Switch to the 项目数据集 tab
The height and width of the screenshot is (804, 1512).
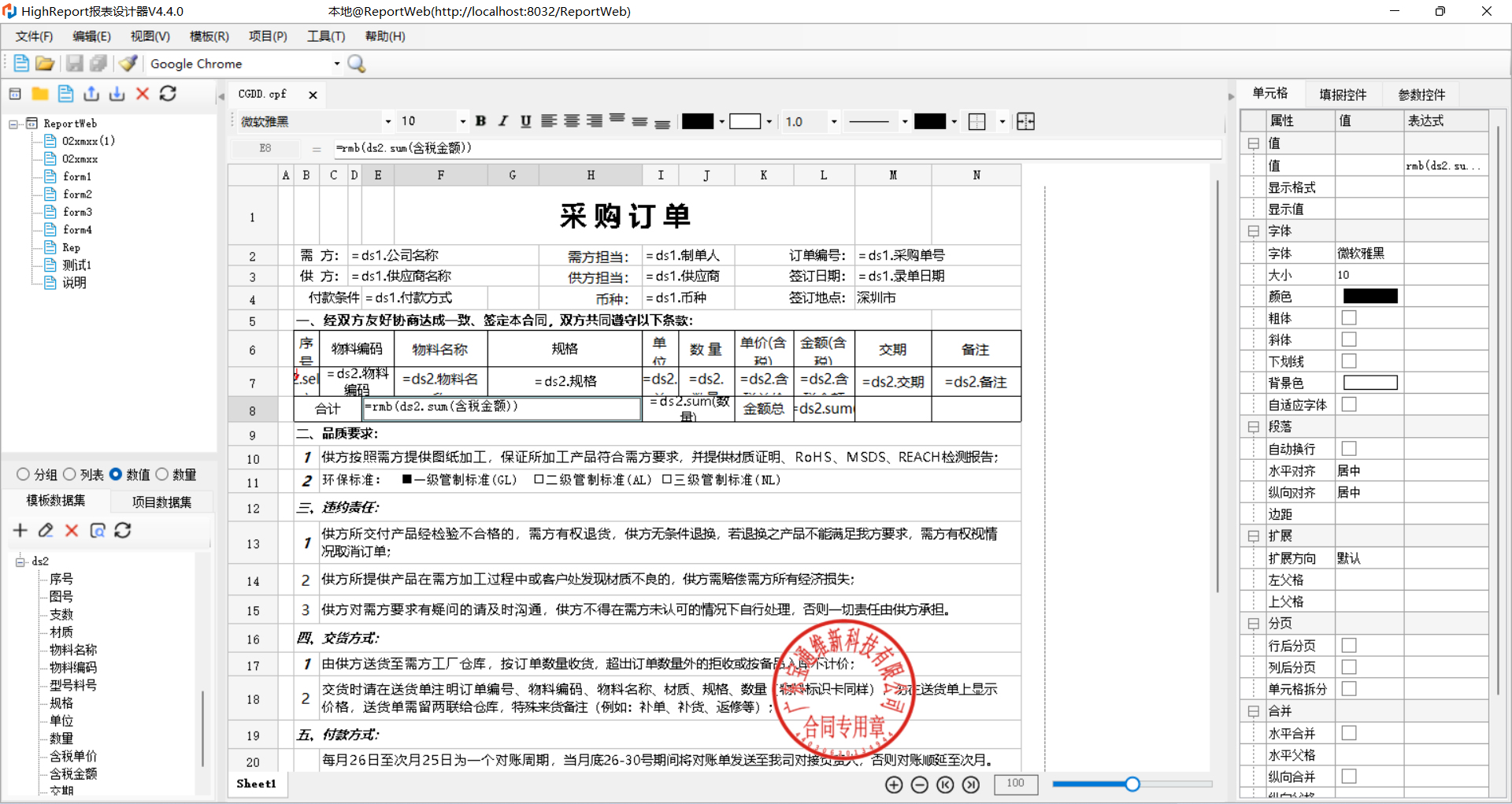(161, 502)
